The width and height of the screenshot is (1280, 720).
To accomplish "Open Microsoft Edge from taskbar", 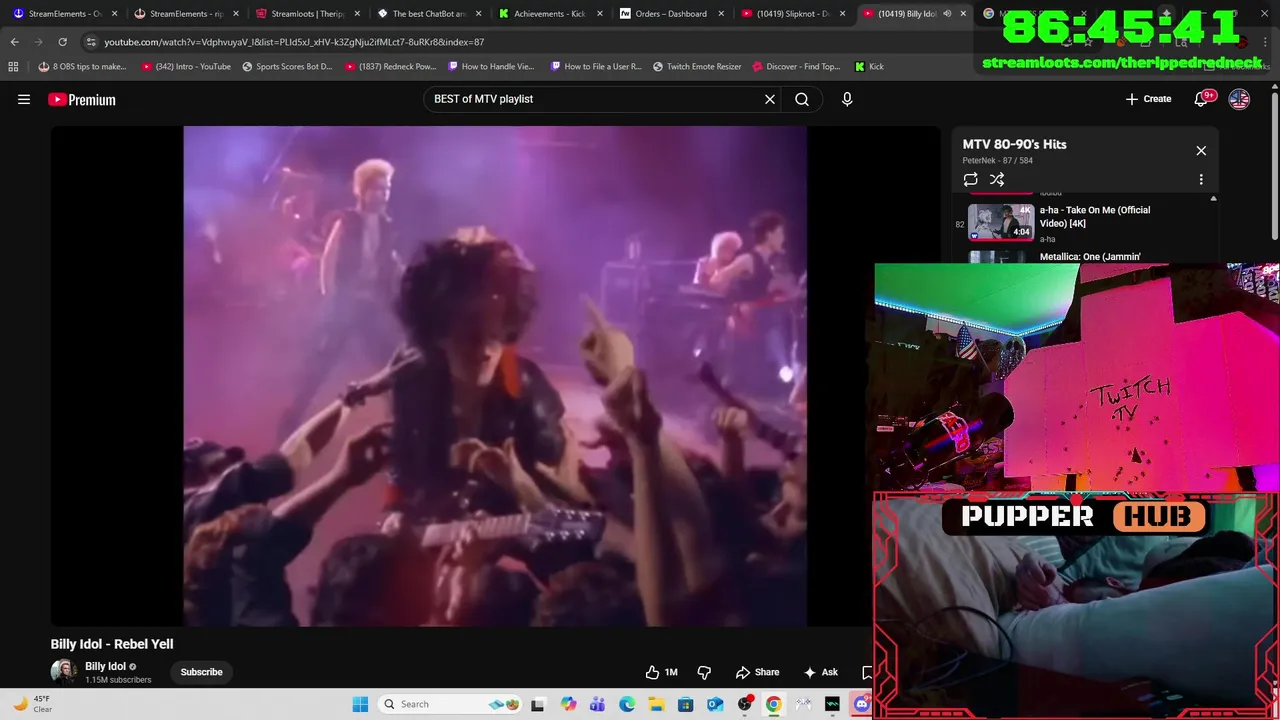I will (627, 704).
